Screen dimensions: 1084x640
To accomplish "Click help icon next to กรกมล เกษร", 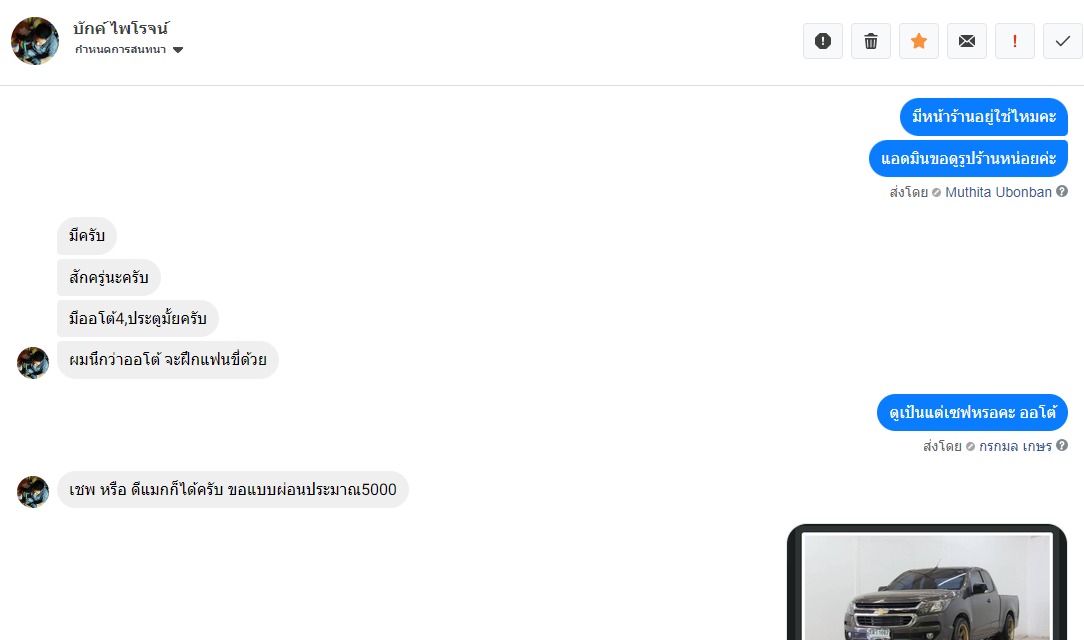I will [1062, 446].
